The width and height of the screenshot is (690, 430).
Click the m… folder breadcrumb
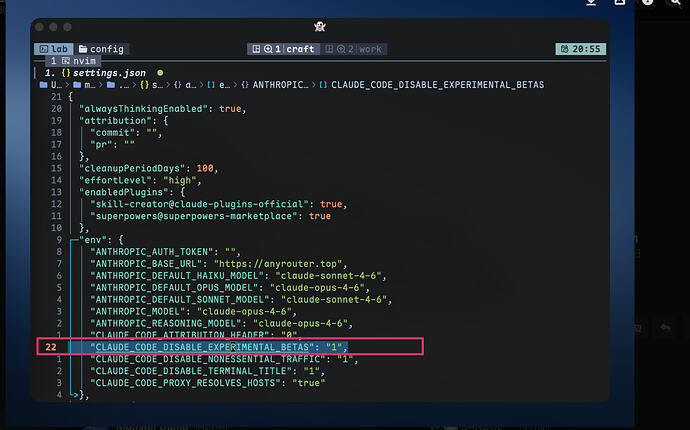click(84, 85)
